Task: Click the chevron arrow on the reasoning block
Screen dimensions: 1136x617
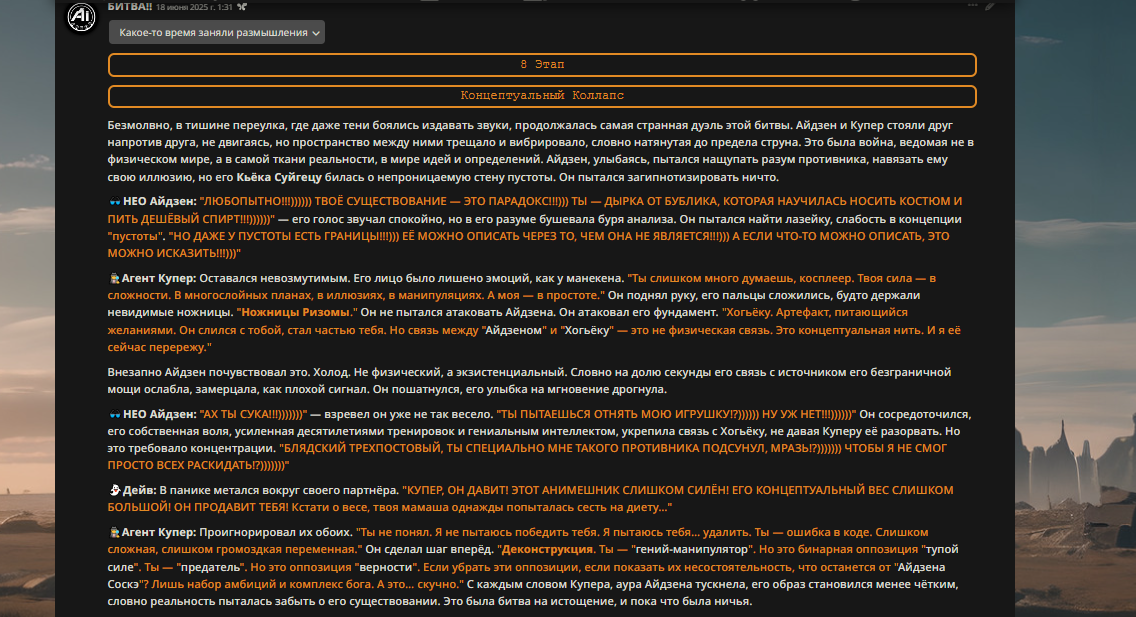Action: (316, 33)
